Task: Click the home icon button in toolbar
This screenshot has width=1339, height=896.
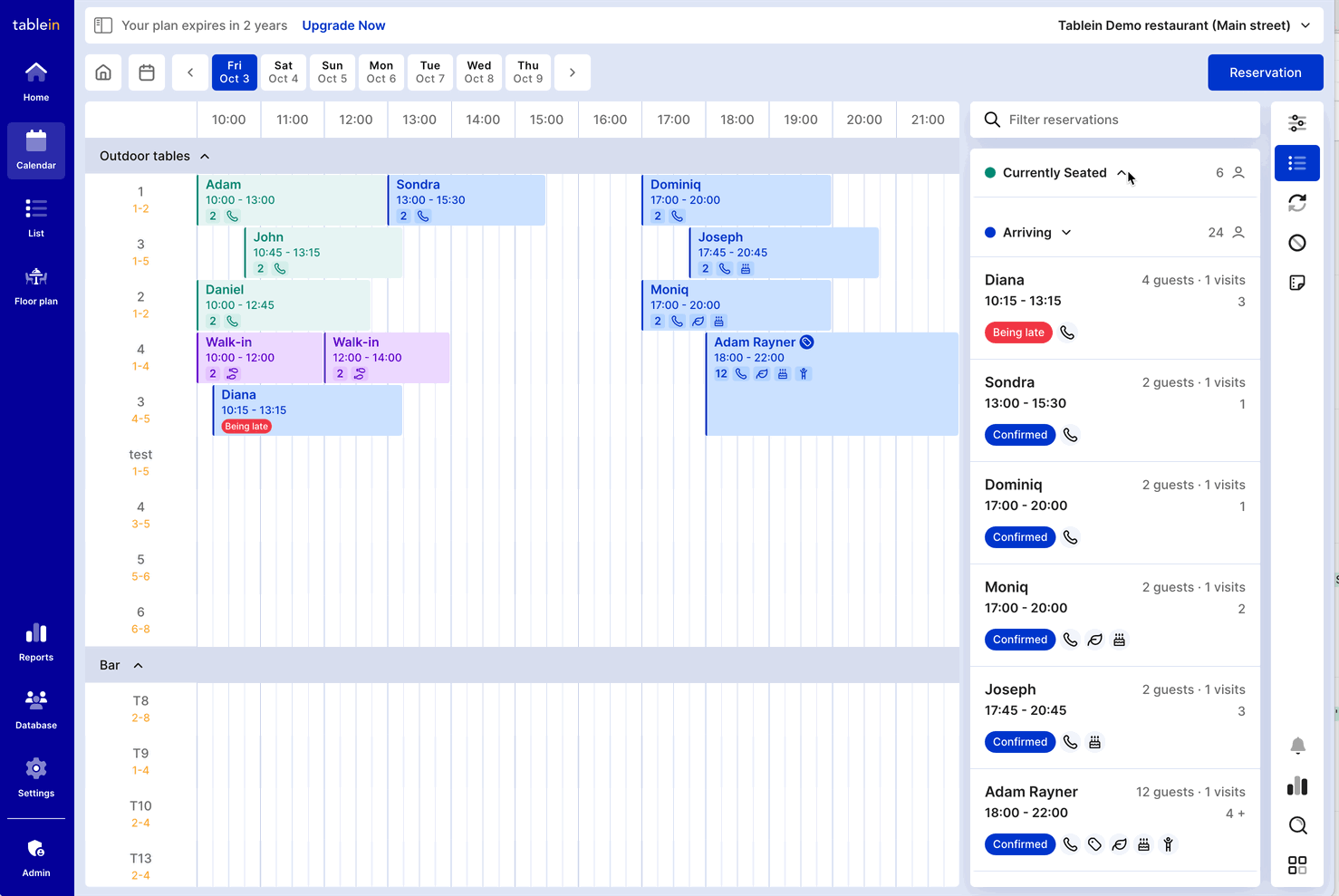Action: [103, 72]
